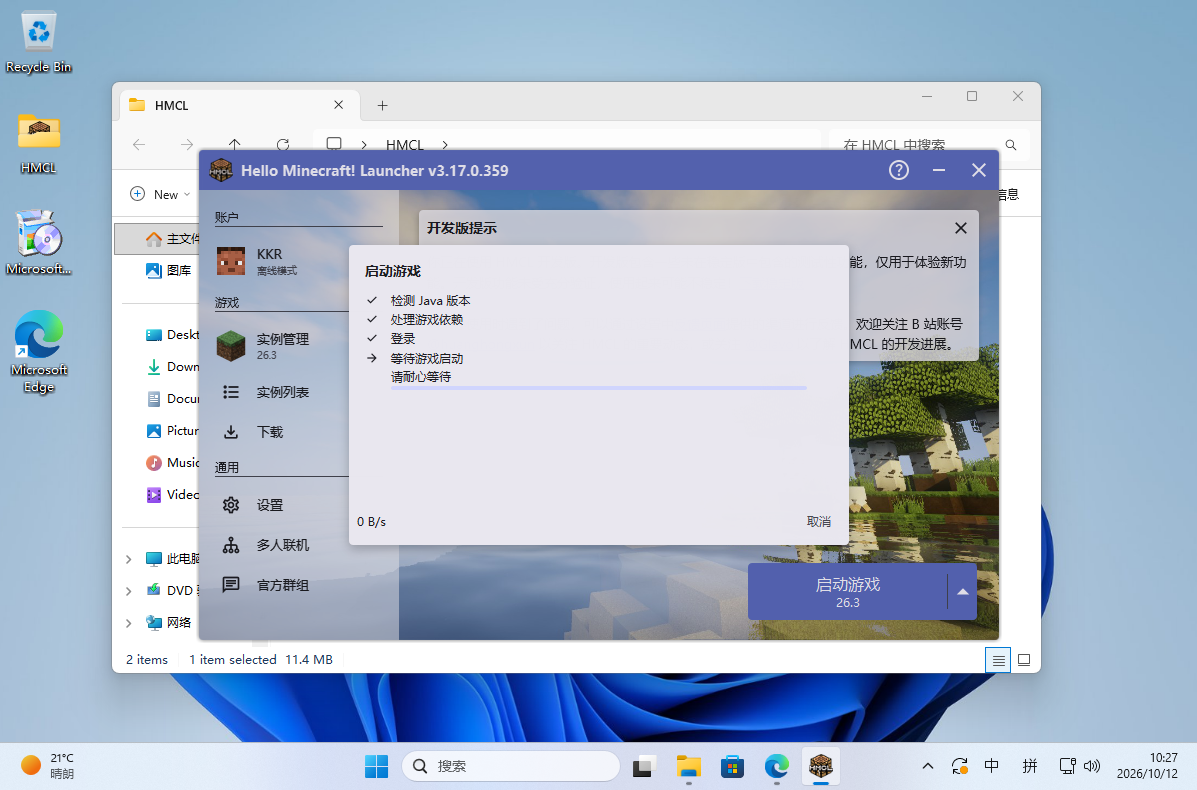Add a new Explorer tab
This screenshot has height=790, width=1197.
382,105
